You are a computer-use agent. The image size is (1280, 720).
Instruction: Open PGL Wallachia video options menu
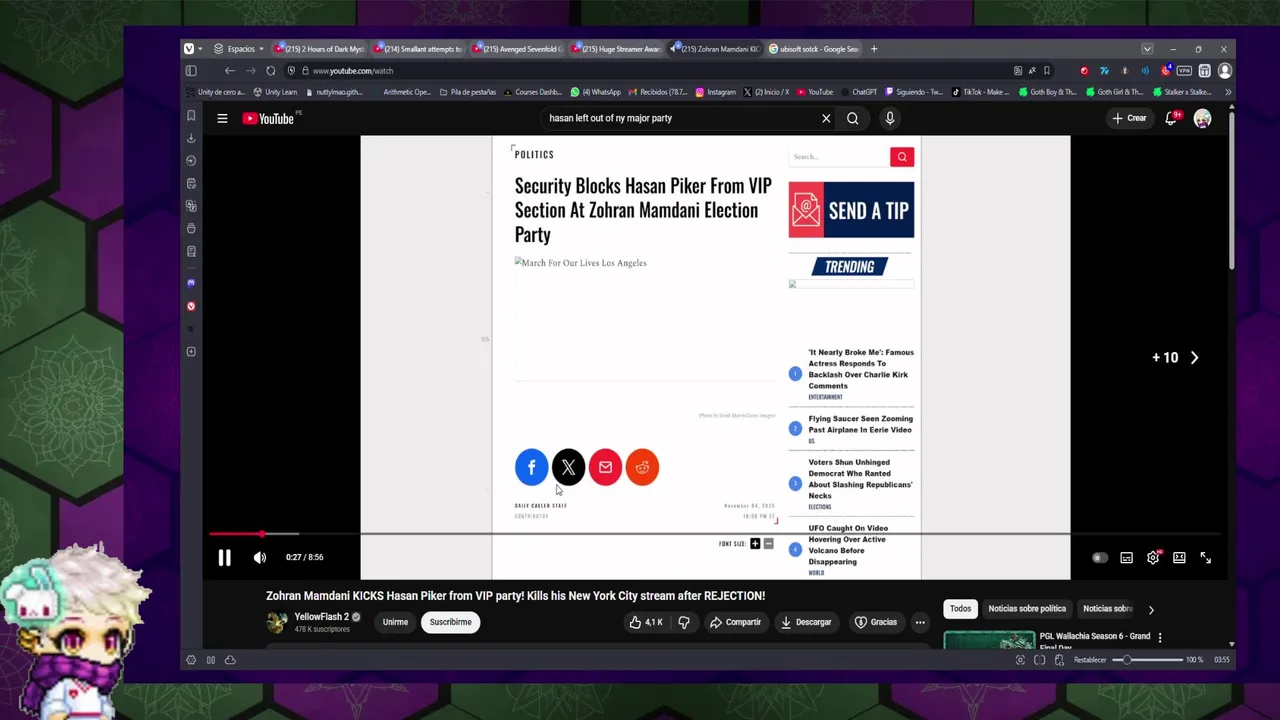point(1160,637)
